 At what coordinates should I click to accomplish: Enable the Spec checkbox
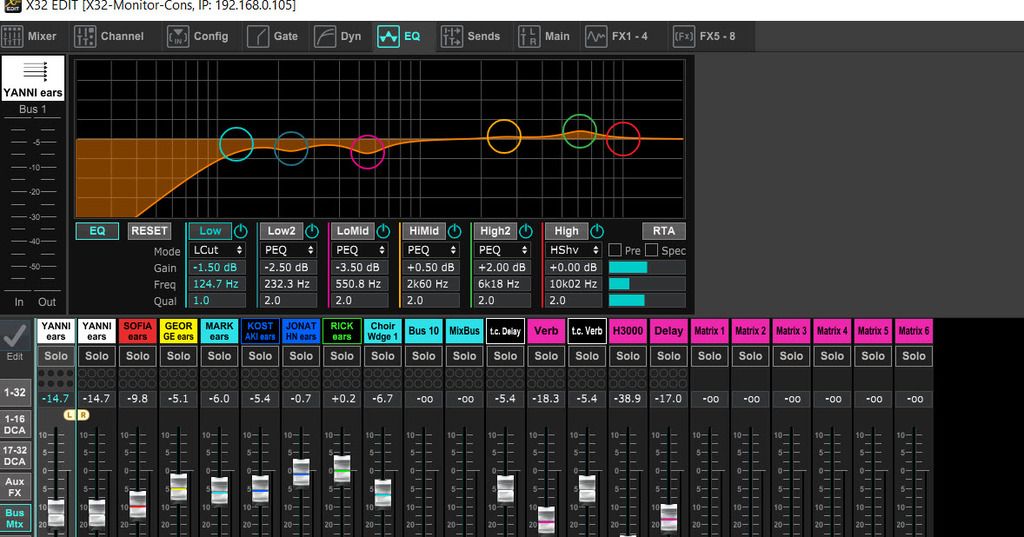click(x=652, y=250)
